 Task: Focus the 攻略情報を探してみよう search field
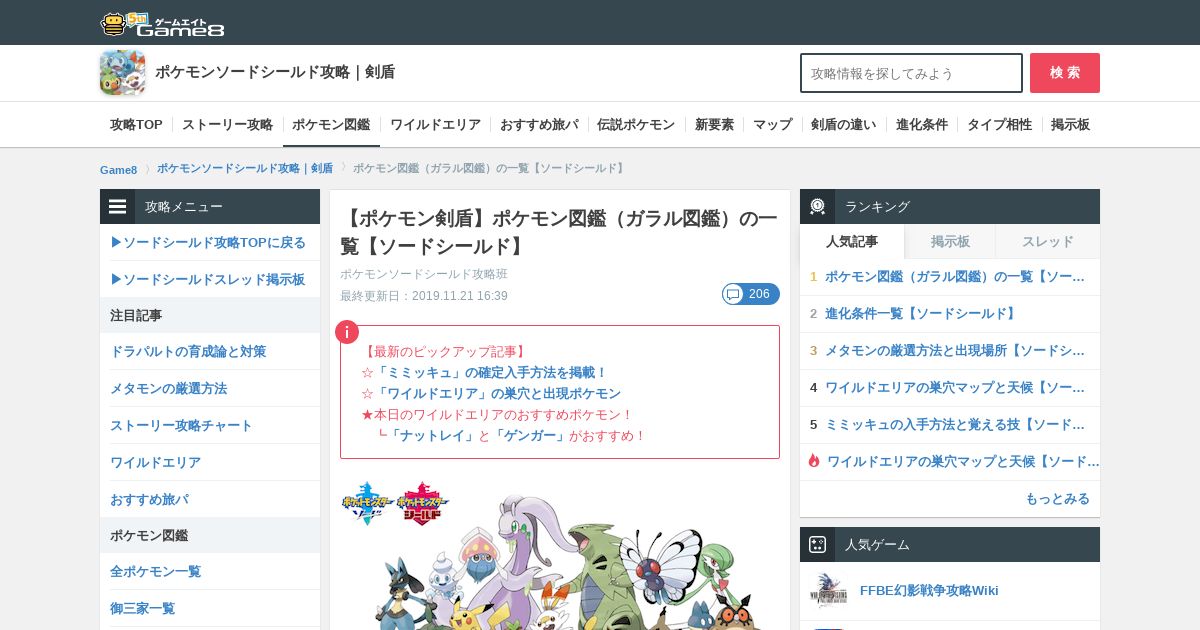coord(911,73)
